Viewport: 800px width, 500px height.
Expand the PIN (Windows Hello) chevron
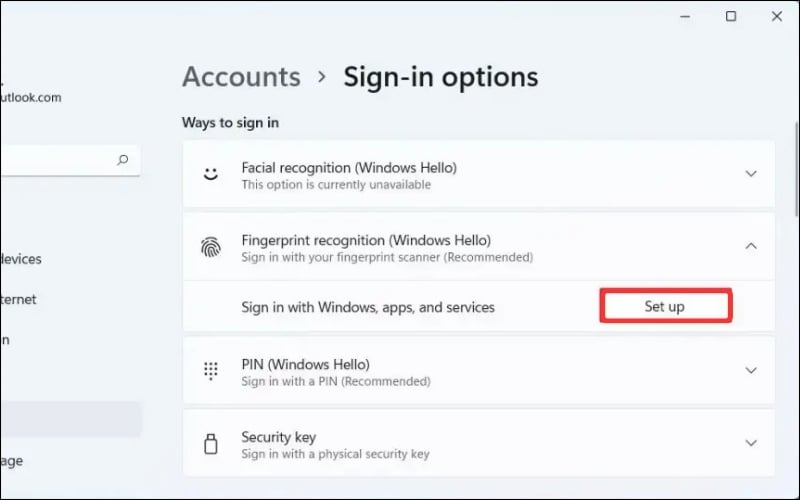(x=751, y=370)
